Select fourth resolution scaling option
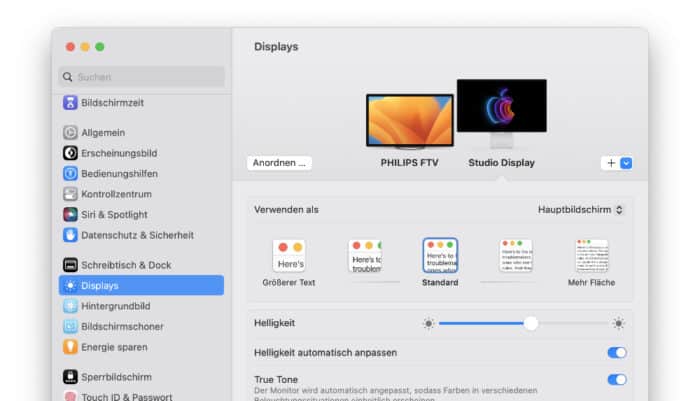This screenshot has width=700, height=401. point(516,255)
